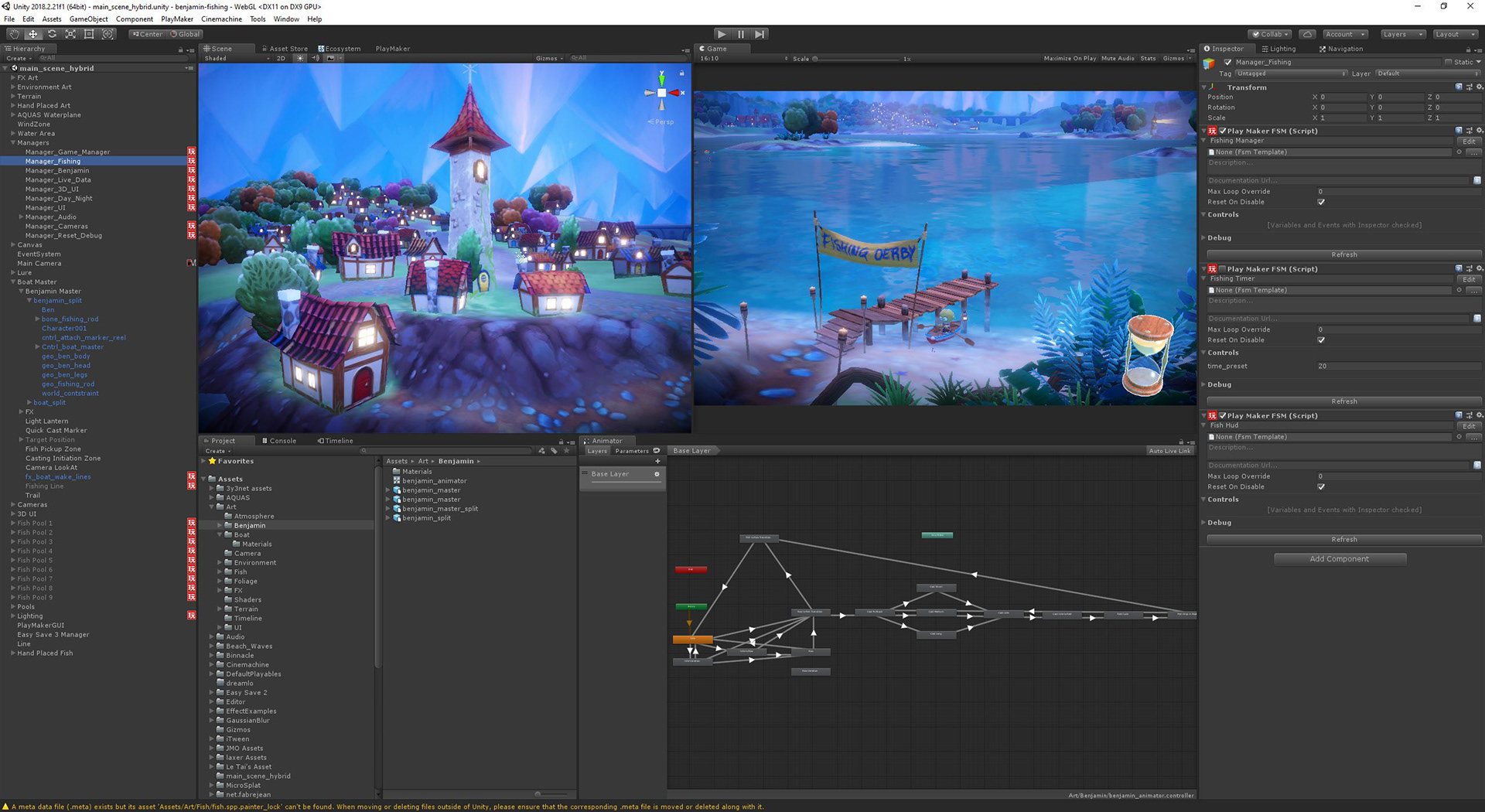Click the cloud services icon

(1307, 34)
